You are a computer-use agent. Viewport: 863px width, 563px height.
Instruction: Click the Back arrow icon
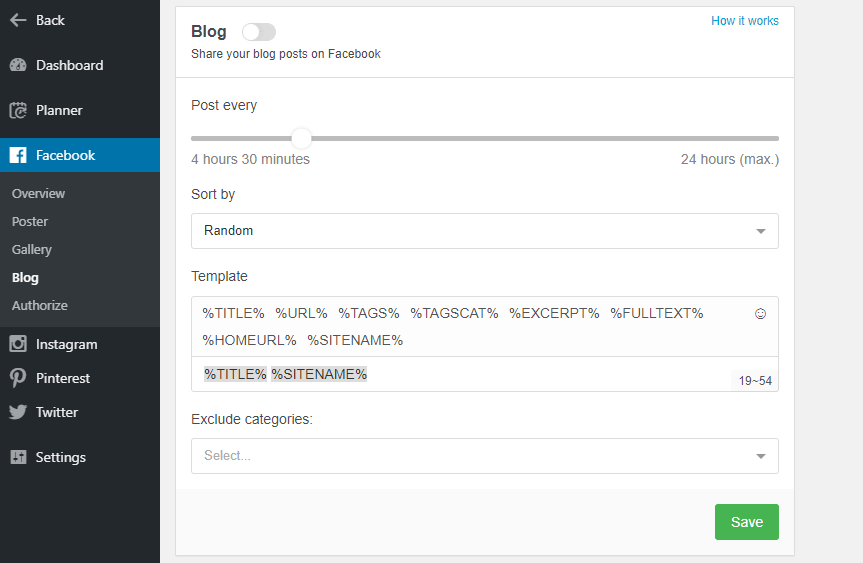[18, 20]
